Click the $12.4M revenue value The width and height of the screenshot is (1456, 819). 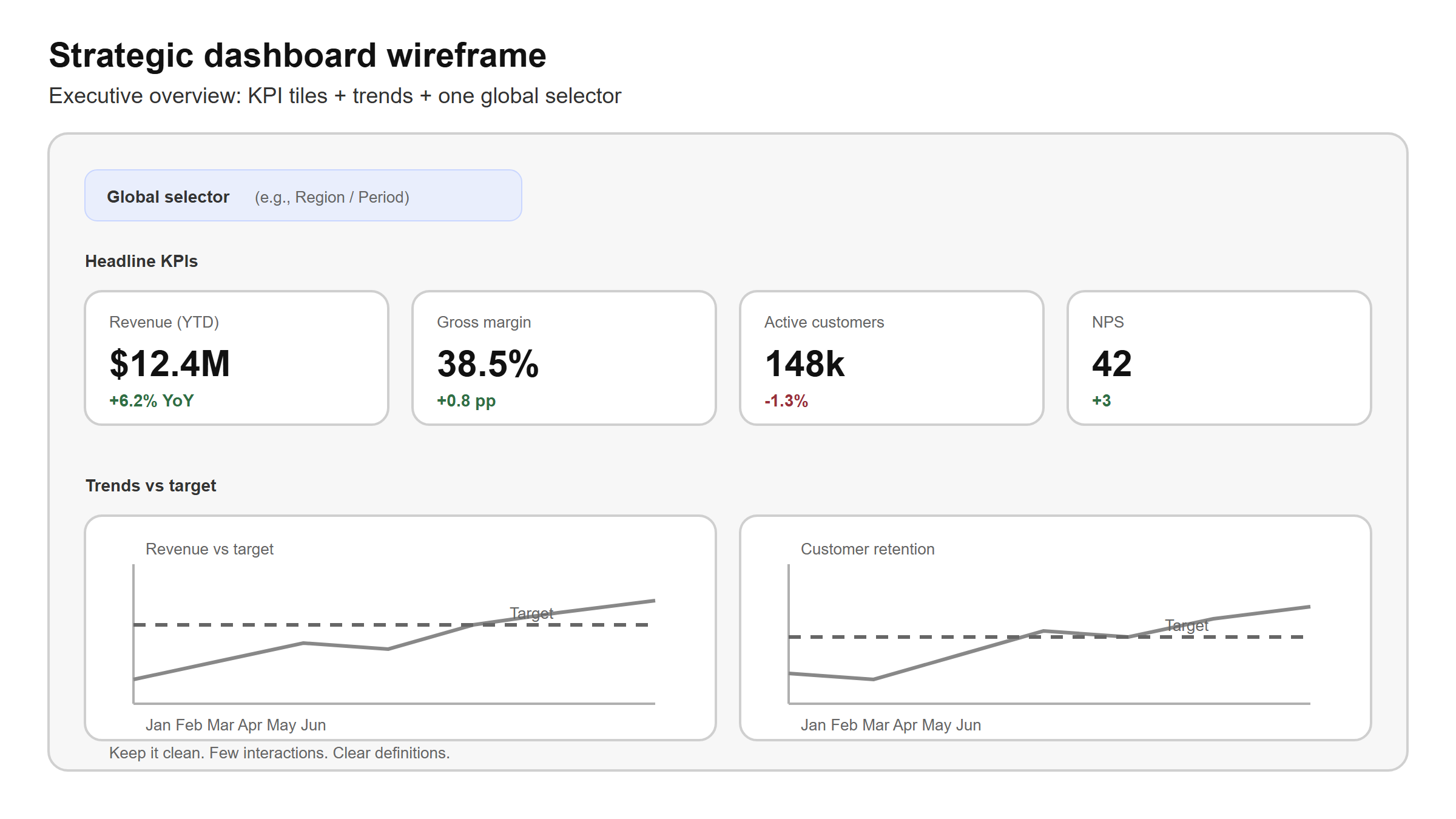(170, 364)
